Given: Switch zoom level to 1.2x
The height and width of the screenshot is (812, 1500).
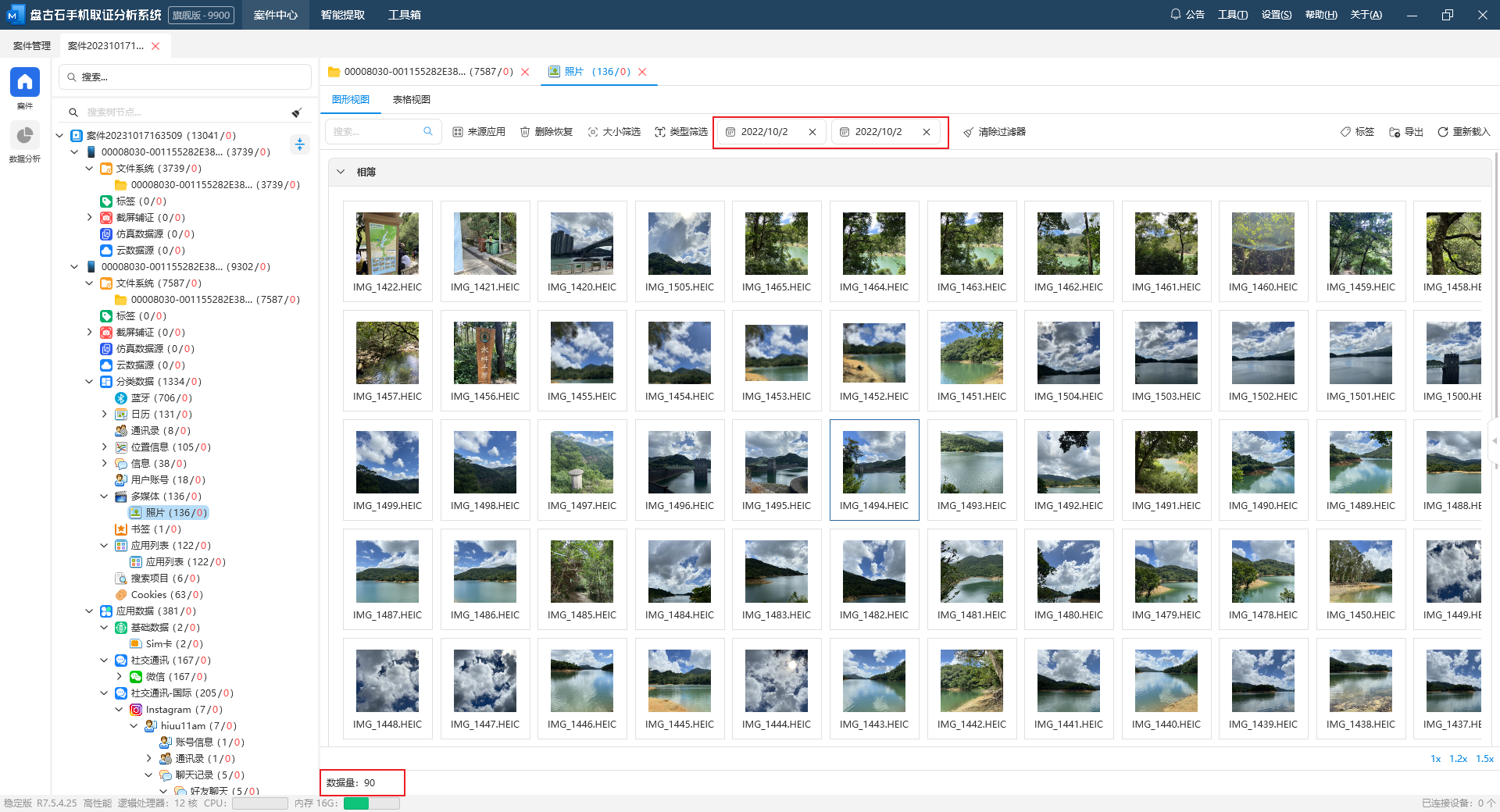Looking at the screenshot, I should pos(1458,758).
